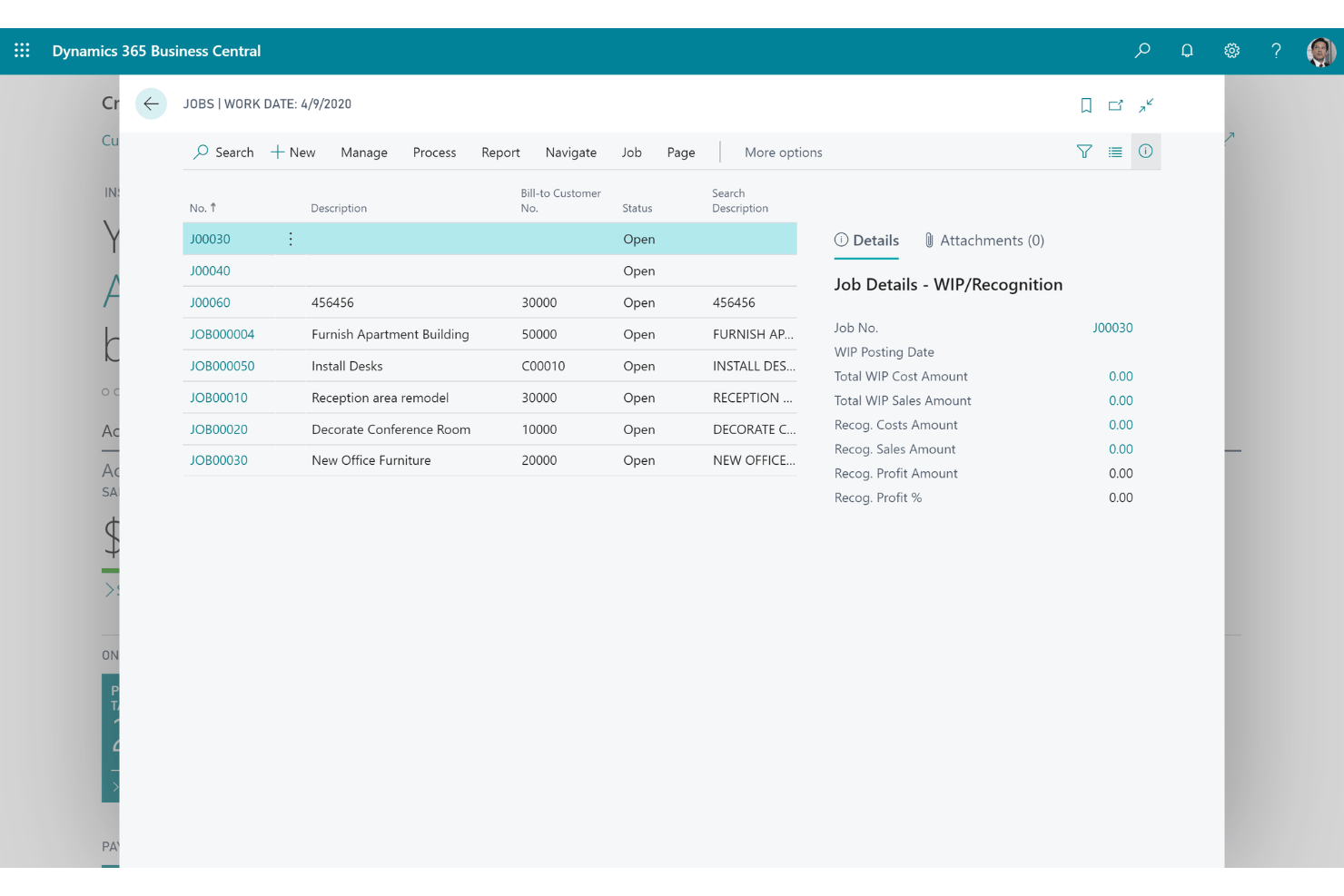This screenshot has width=1344, height=896.
Task: Open the Job menu
Action: pos(632,153)
